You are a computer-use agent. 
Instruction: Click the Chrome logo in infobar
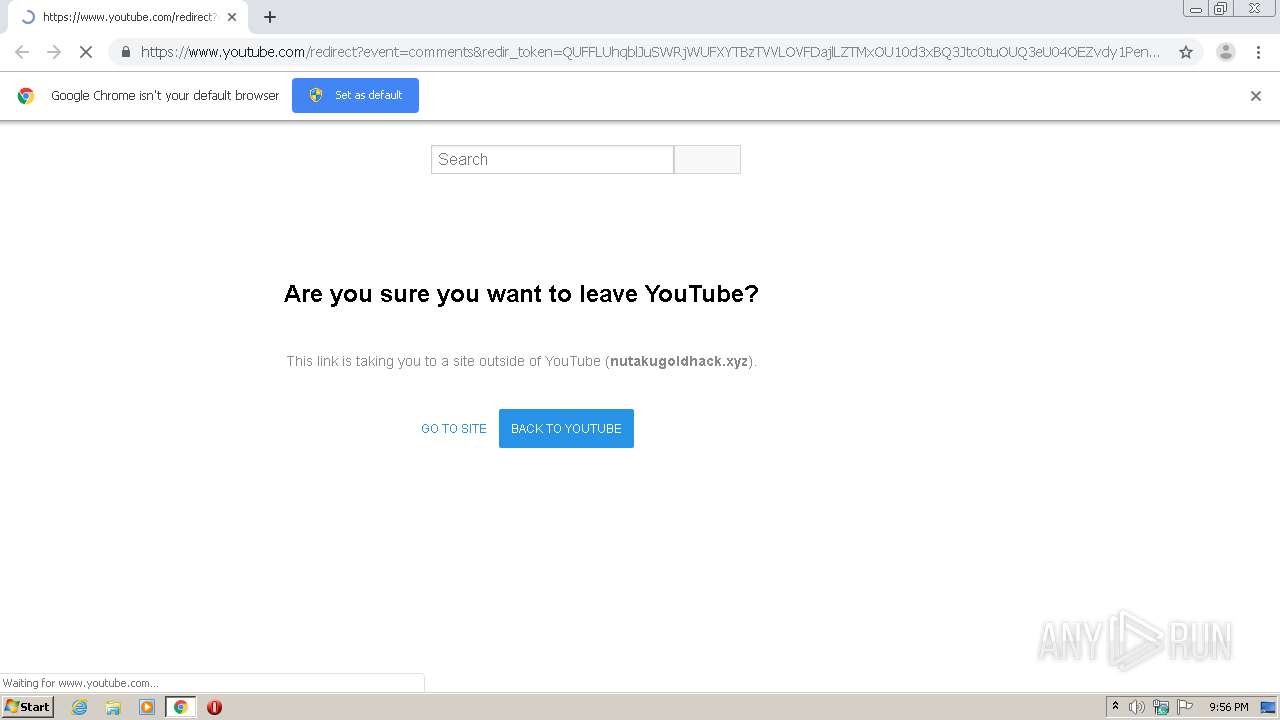(26, 96)
